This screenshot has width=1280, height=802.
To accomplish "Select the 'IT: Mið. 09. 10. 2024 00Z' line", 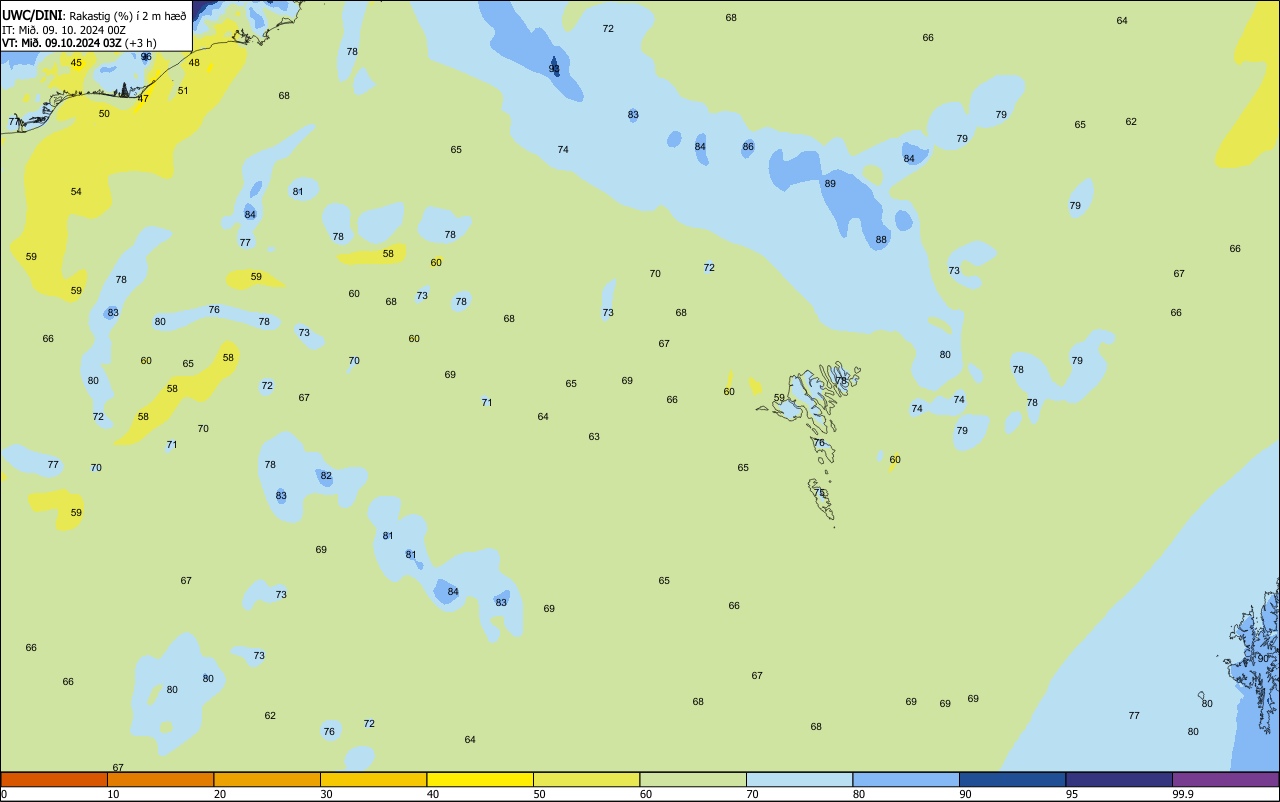I will (64, 29).
